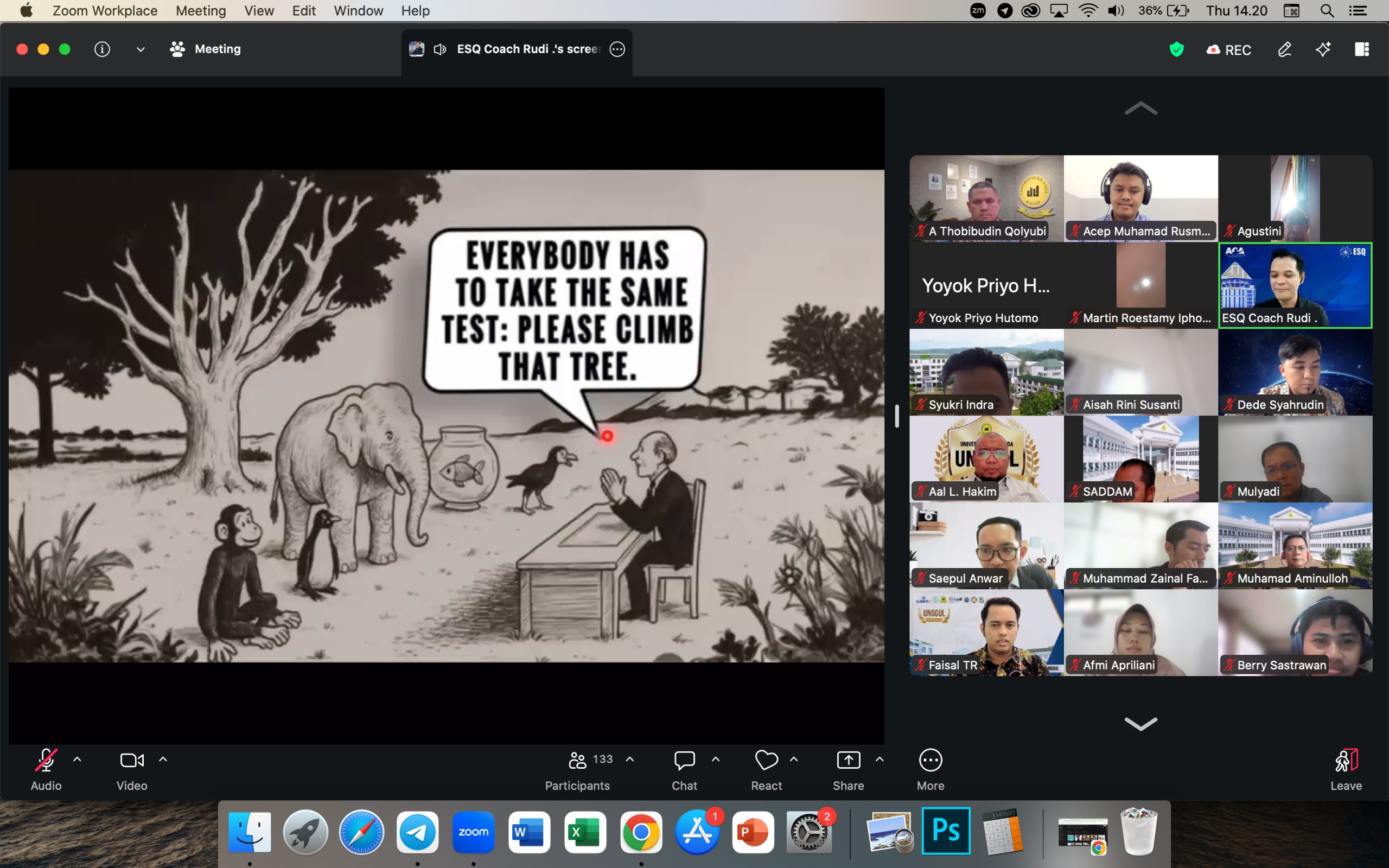Select Faisal TR video thumbnail
The image size is (1389, 868).
coord(986,633)
